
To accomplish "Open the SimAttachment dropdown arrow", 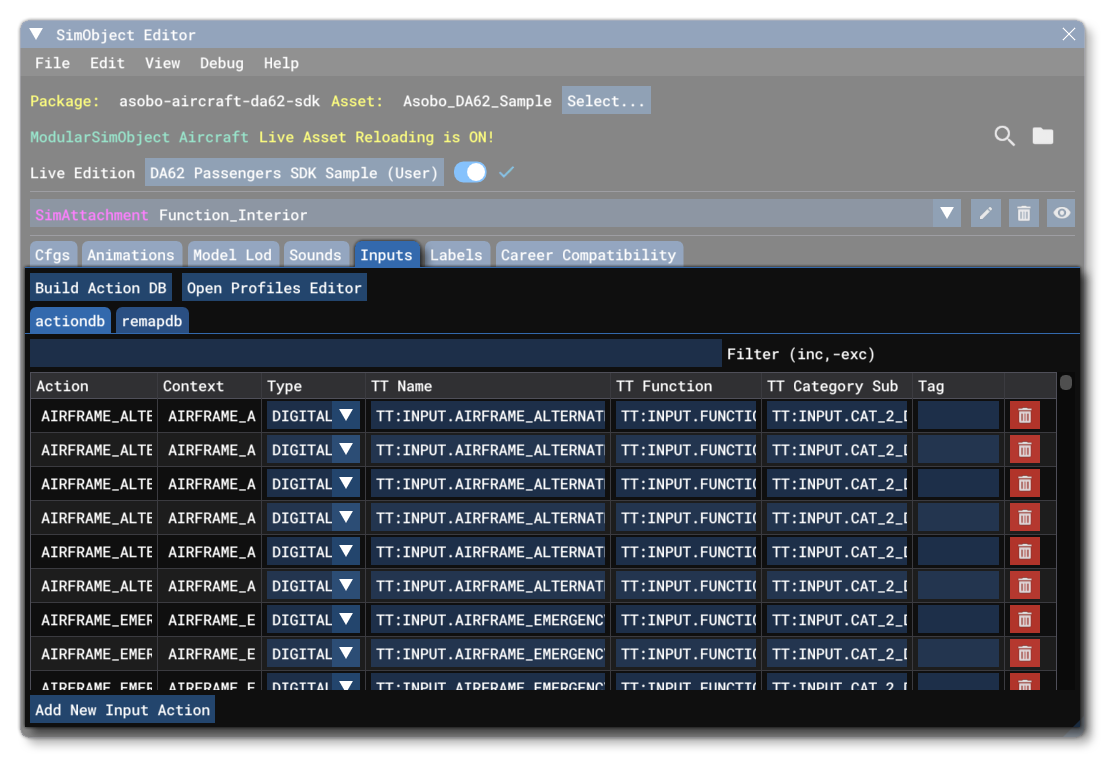I will 945,213.
